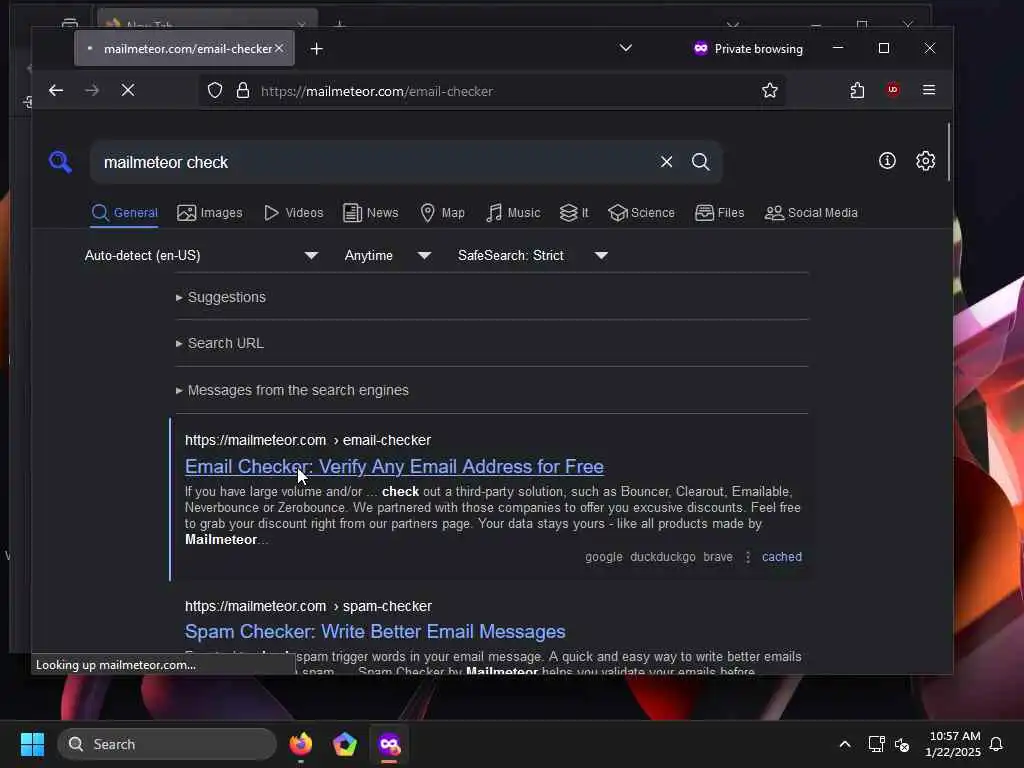Open the Anytime time range dropdown
Image resolution: width=1024 pixels, height=768 pixels.
coord(387,255)
